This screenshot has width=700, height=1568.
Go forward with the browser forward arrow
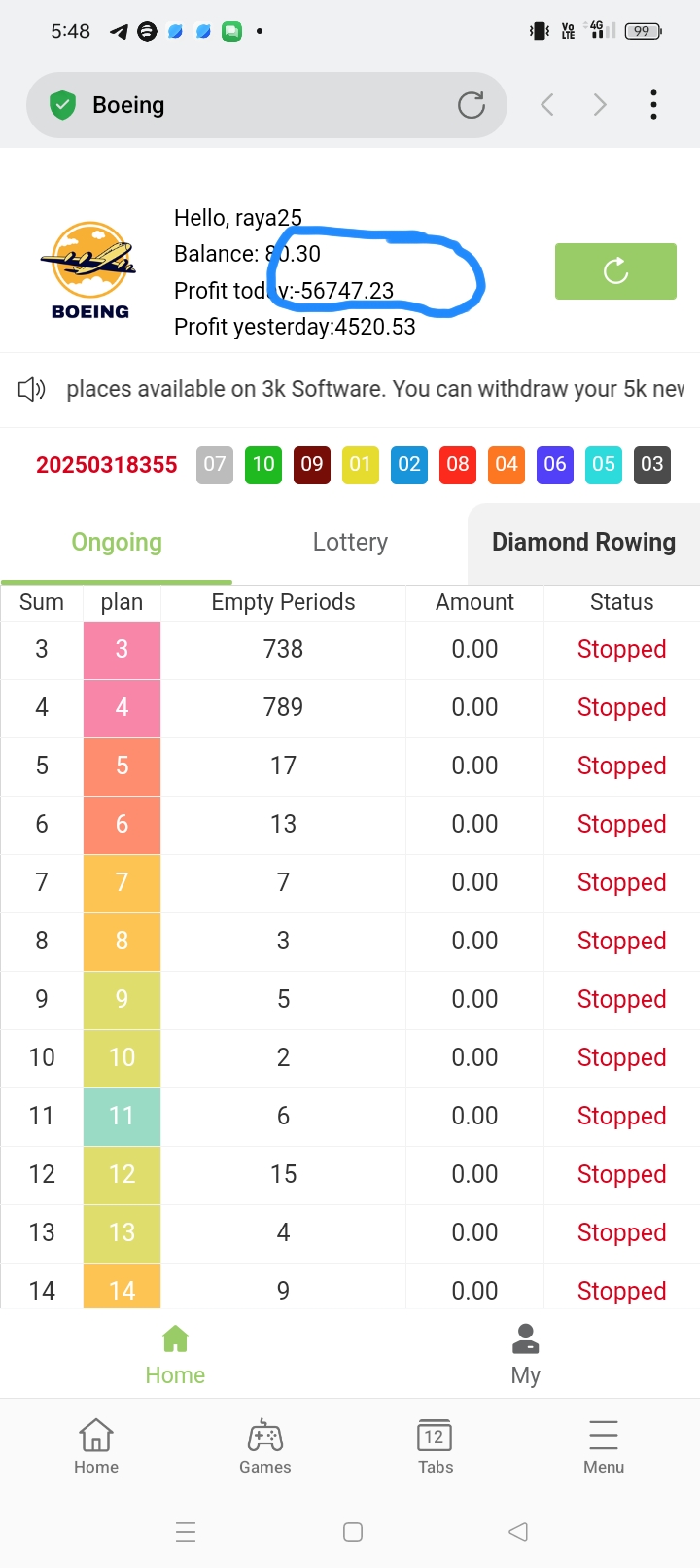[x=600, y=105]
